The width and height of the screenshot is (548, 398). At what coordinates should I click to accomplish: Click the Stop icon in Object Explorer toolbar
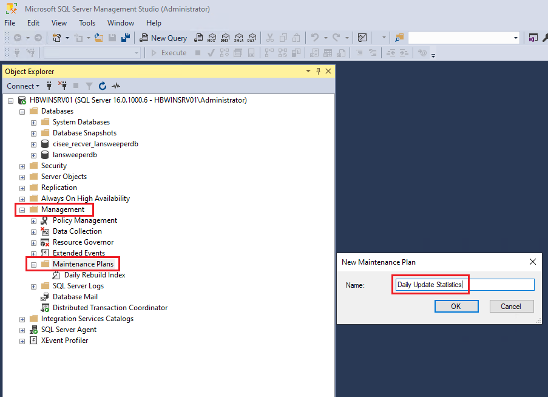(76, 86)
